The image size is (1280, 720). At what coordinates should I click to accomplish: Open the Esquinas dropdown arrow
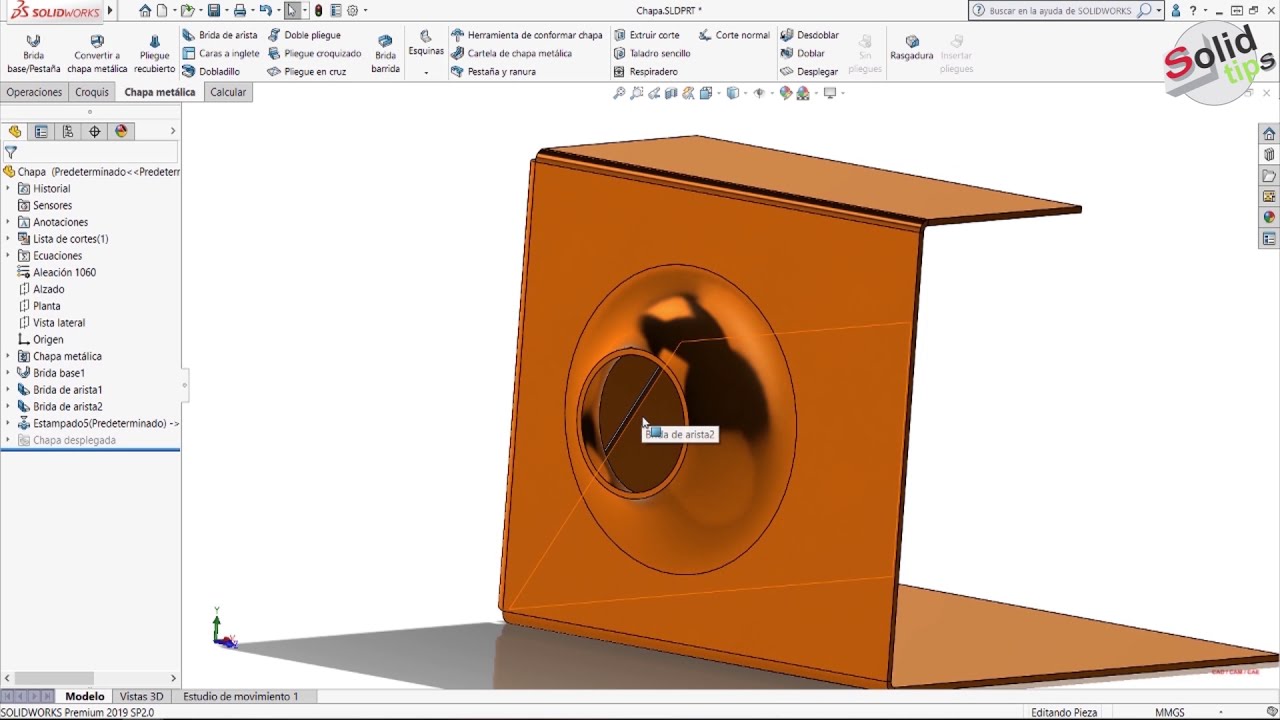426,72
